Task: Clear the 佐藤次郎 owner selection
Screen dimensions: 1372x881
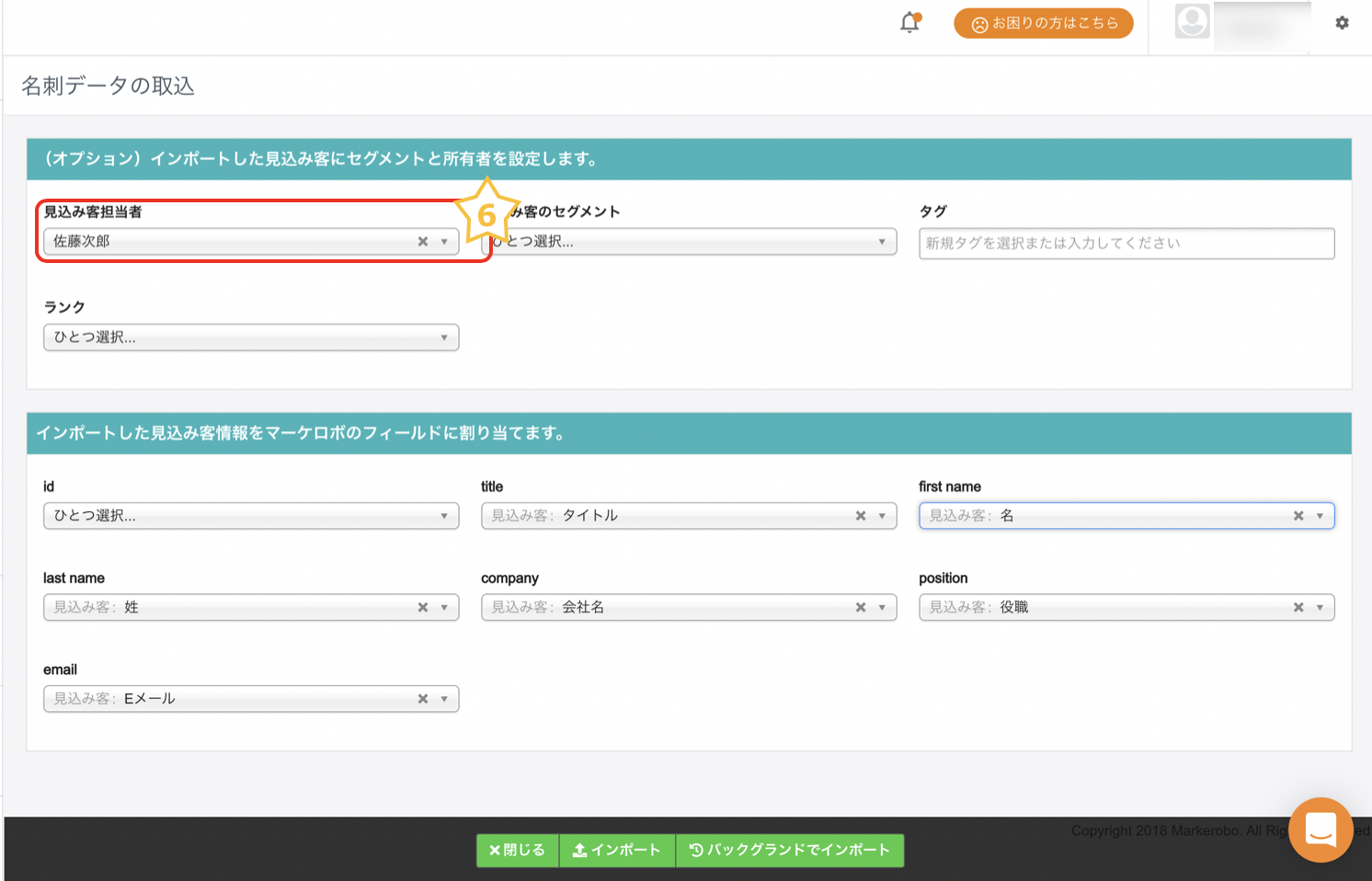Action: [423, 242]
